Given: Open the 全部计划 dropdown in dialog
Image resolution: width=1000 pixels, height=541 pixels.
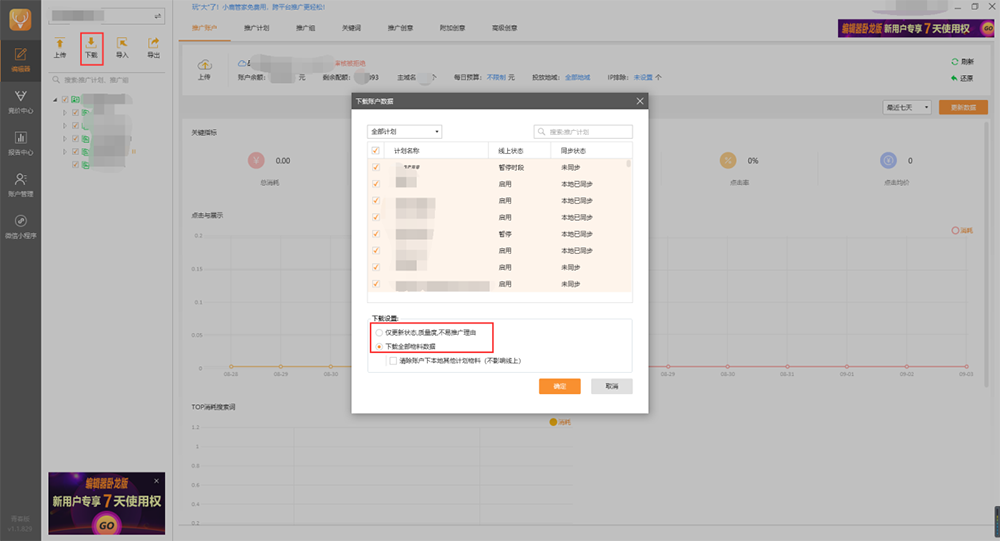Looking at the screenshot, I should pyautogui.click(x=404, y=131).
